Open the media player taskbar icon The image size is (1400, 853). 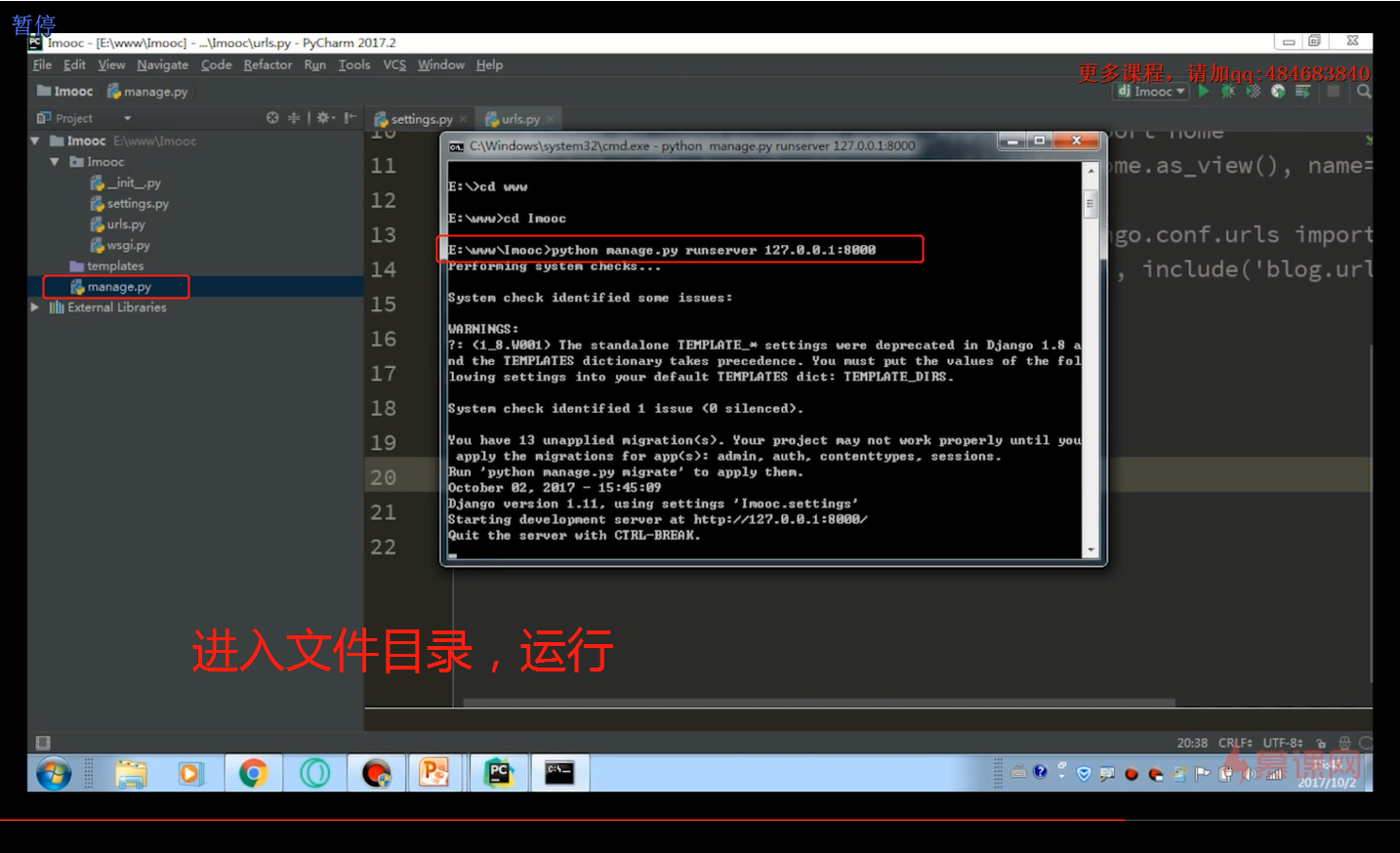click(x=189, y=774)
